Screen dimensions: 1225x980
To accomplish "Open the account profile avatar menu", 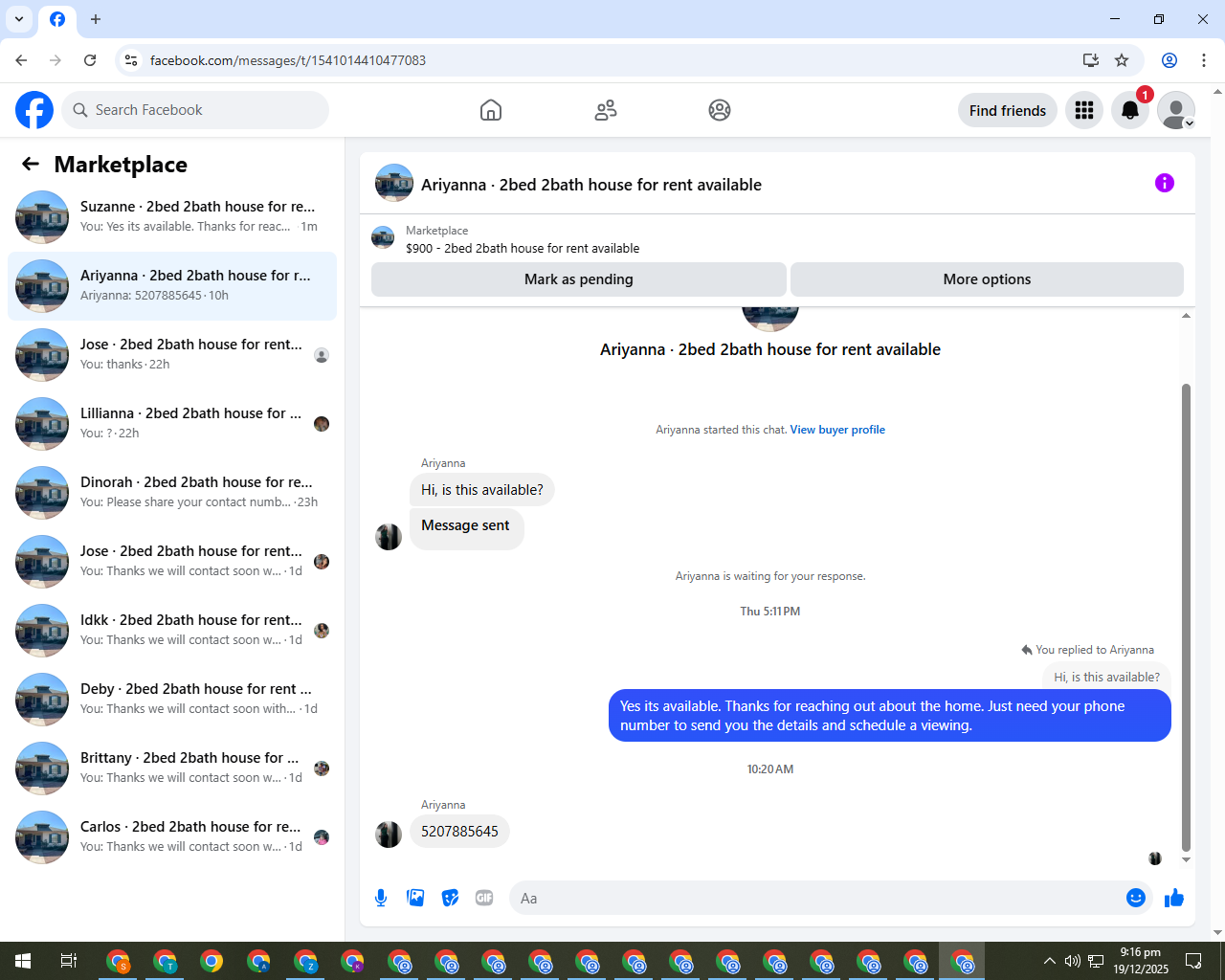I will pyautogui.click(x=1176, y=110).
